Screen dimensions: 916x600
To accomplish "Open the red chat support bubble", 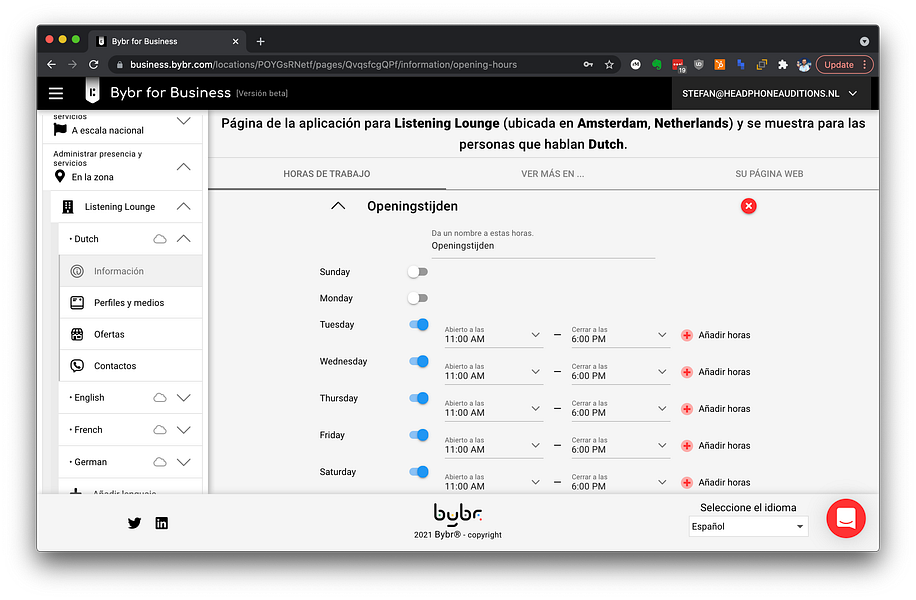I will click(845, 518).
